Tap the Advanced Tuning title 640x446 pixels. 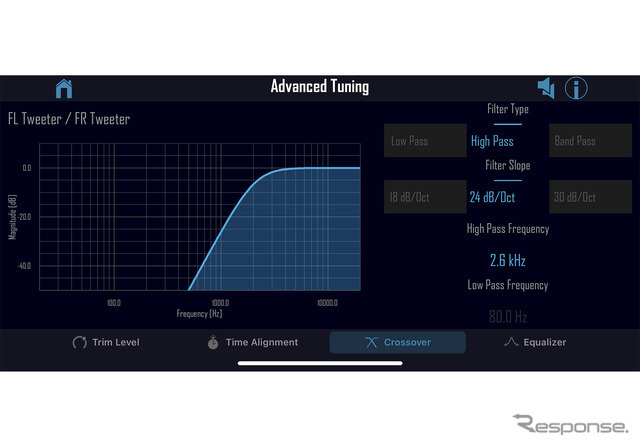coord(319,87)
